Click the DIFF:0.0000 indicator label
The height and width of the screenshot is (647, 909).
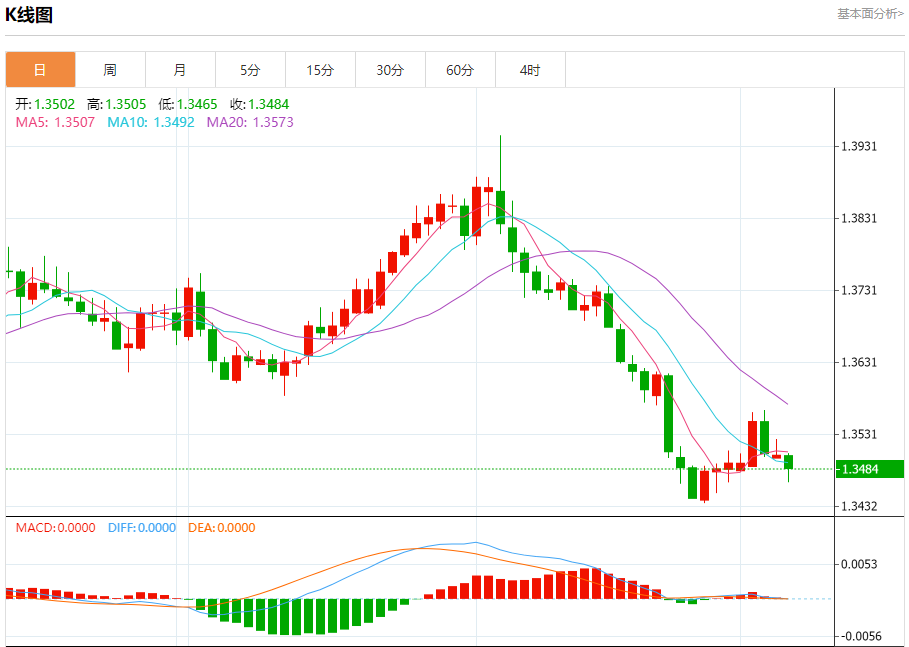[x=142, y=528]
